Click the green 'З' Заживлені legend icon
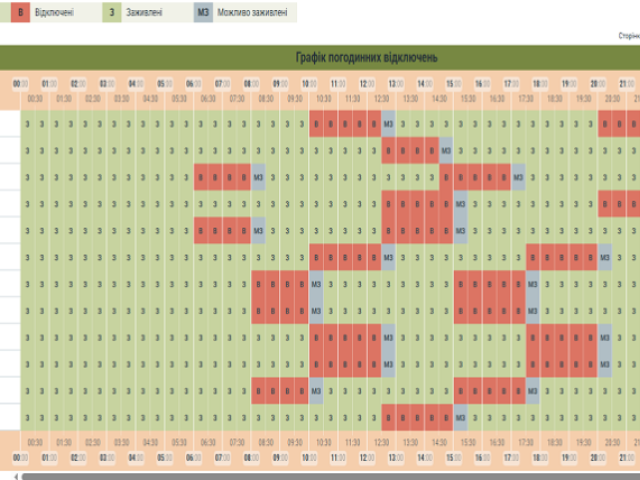Image resolution: width=640 pixels, height=480 pixels. point(113,14)
